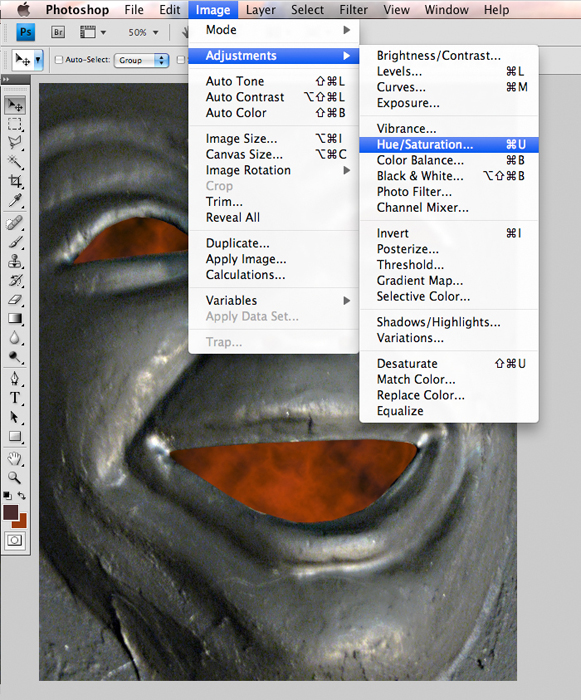581x700 pixels.
Task: Expand the Variables submenu
Action: click(273, 300)
